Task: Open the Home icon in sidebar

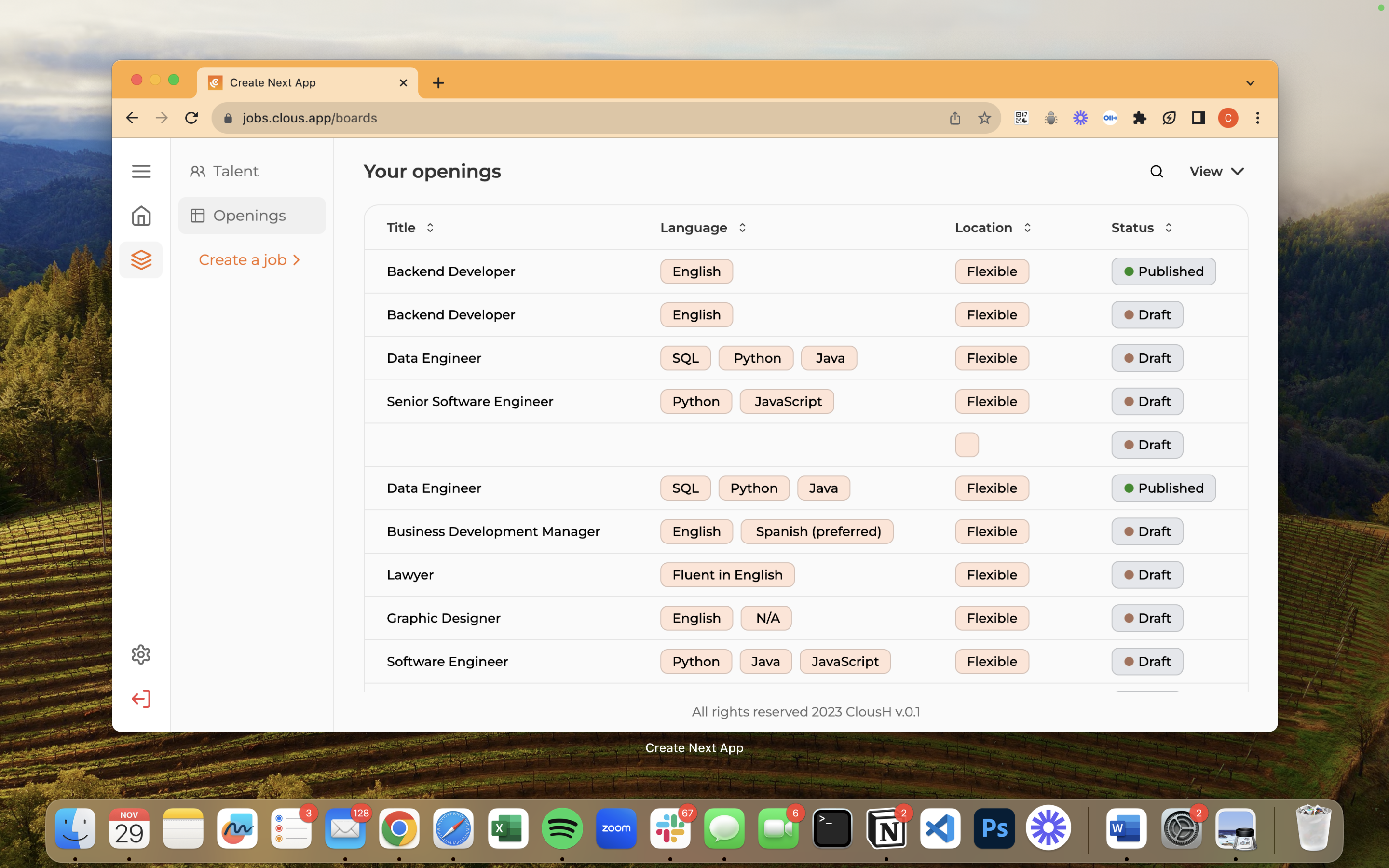Action: point(141,216)
